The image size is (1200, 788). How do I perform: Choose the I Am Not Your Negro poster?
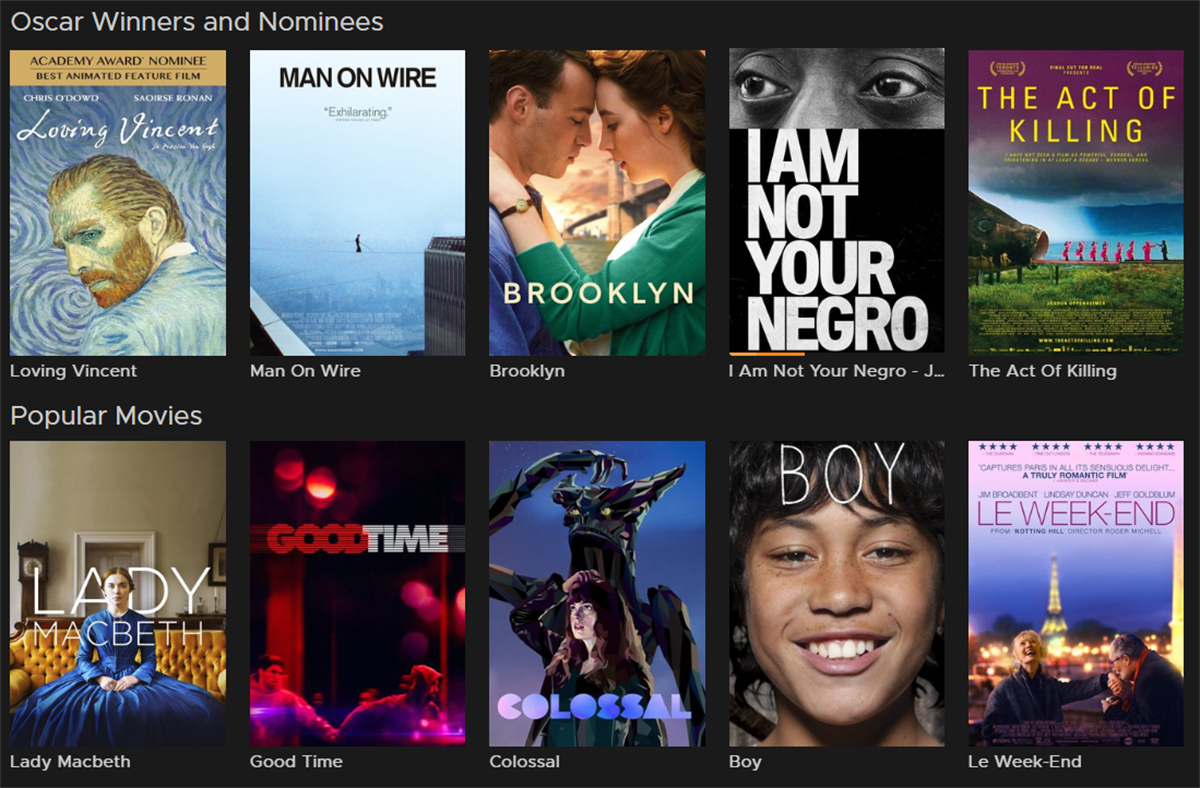837,202
